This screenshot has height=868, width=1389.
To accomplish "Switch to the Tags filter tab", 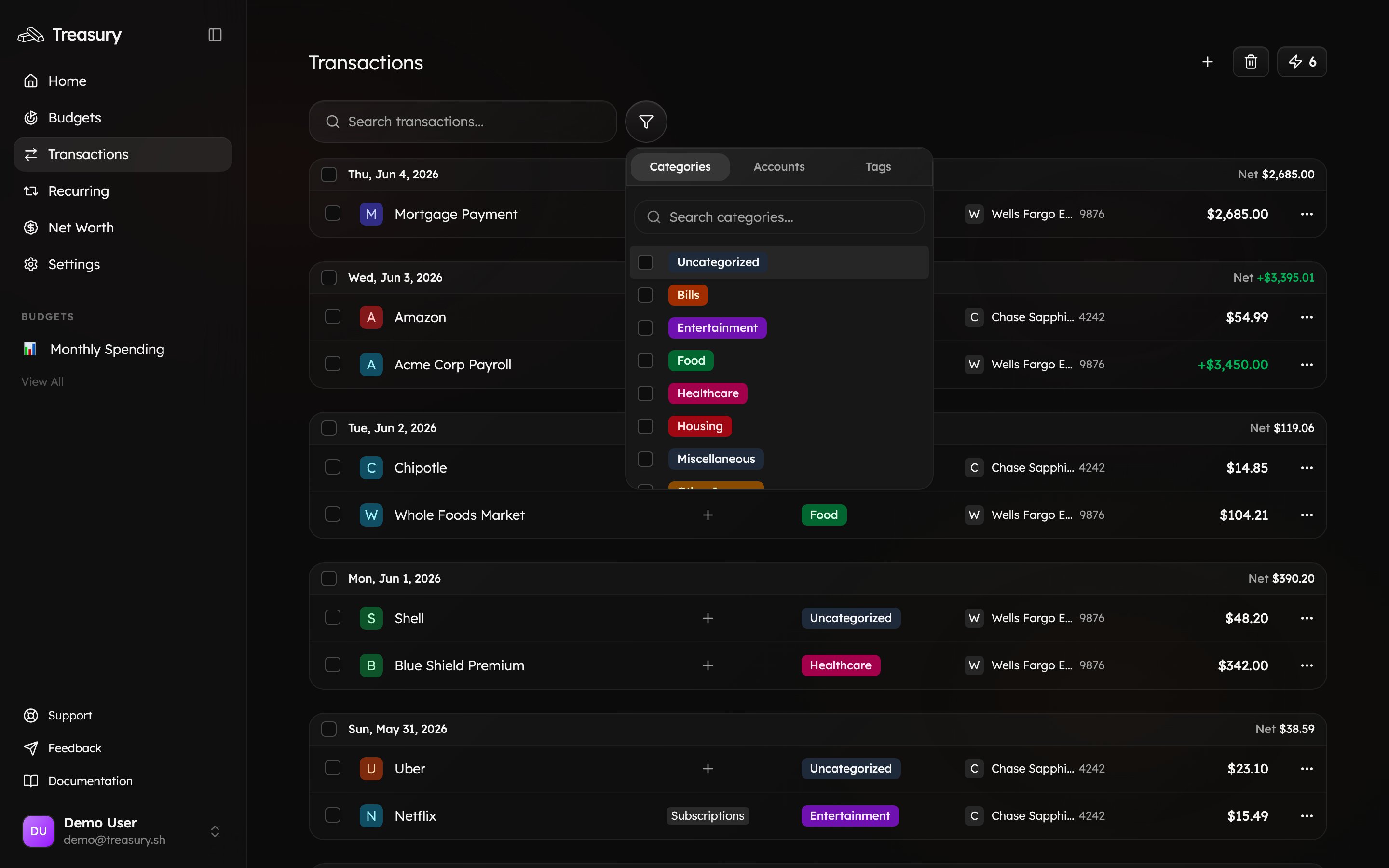I will pyautogui.click(x=878, y=167).
